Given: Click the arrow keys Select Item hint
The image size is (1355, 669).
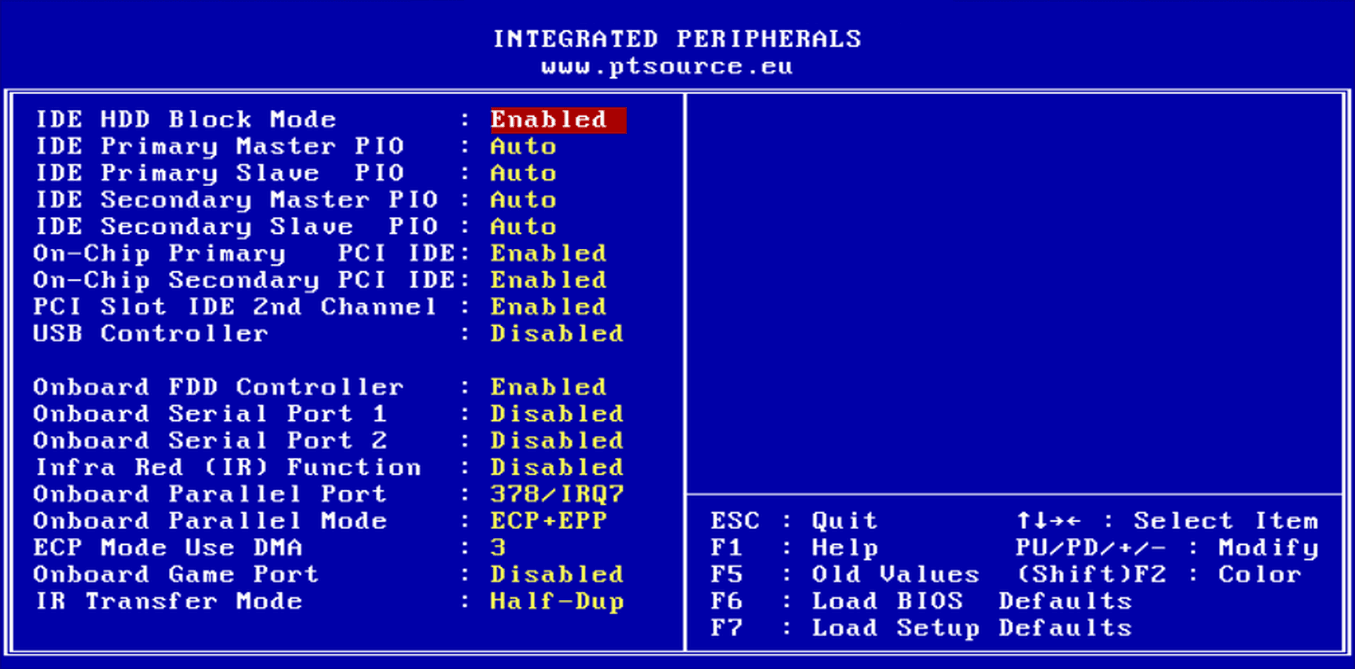Looking at the screenshot, I should coord(1166,522).
